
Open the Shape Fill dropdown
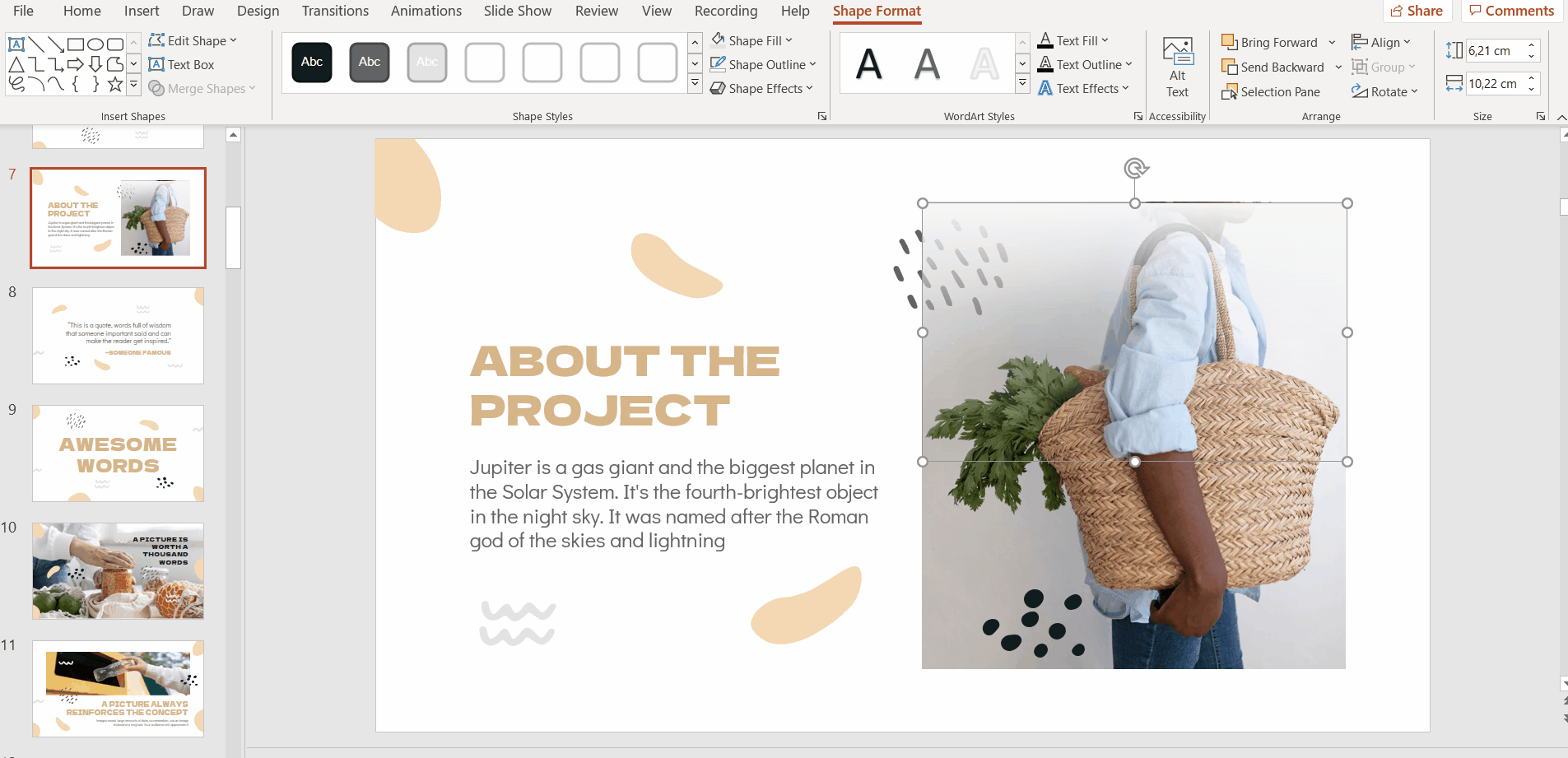click(751, 40)
